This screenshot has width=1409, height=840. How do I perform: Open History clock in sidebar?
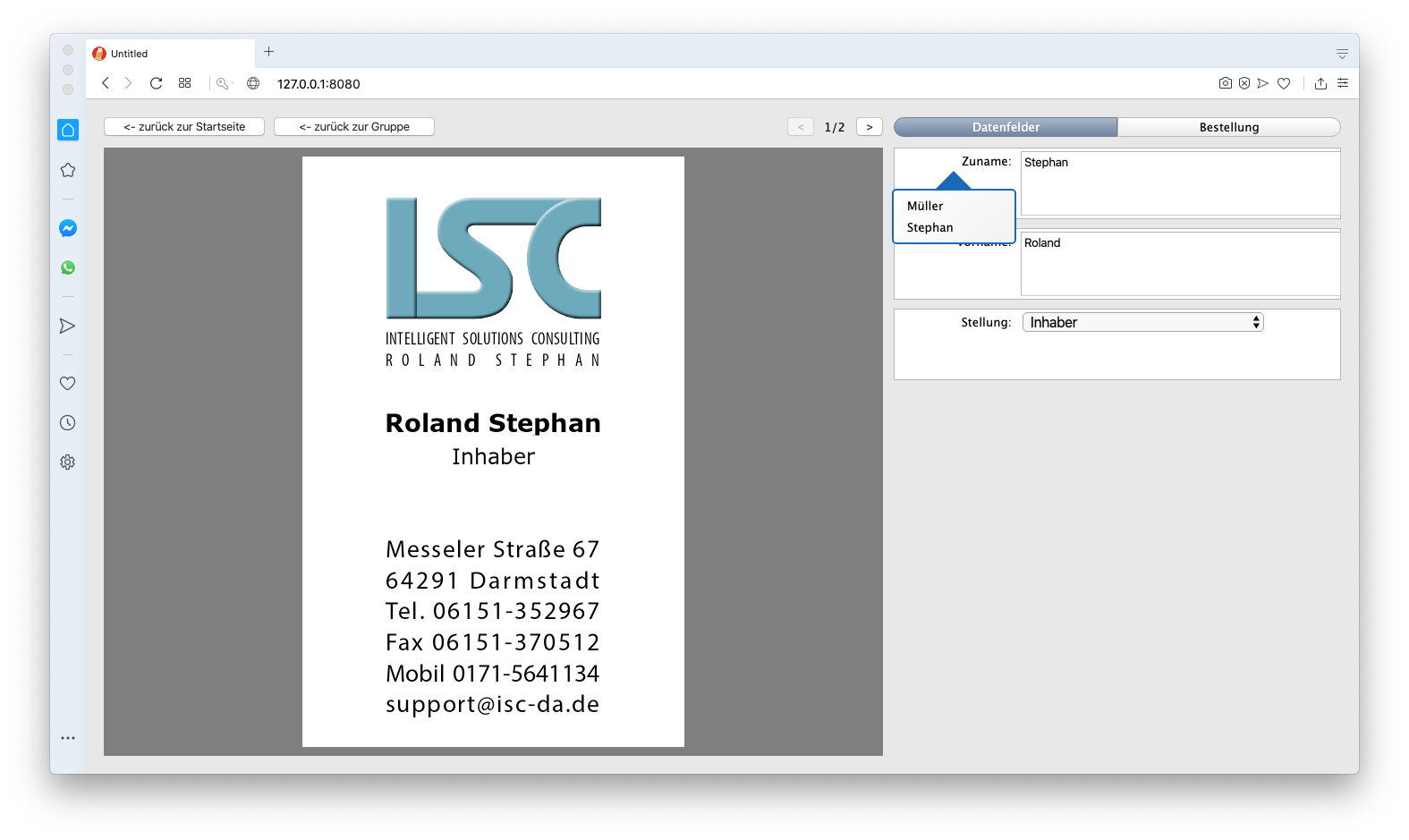pyautogui.click(x=67, y=422)
